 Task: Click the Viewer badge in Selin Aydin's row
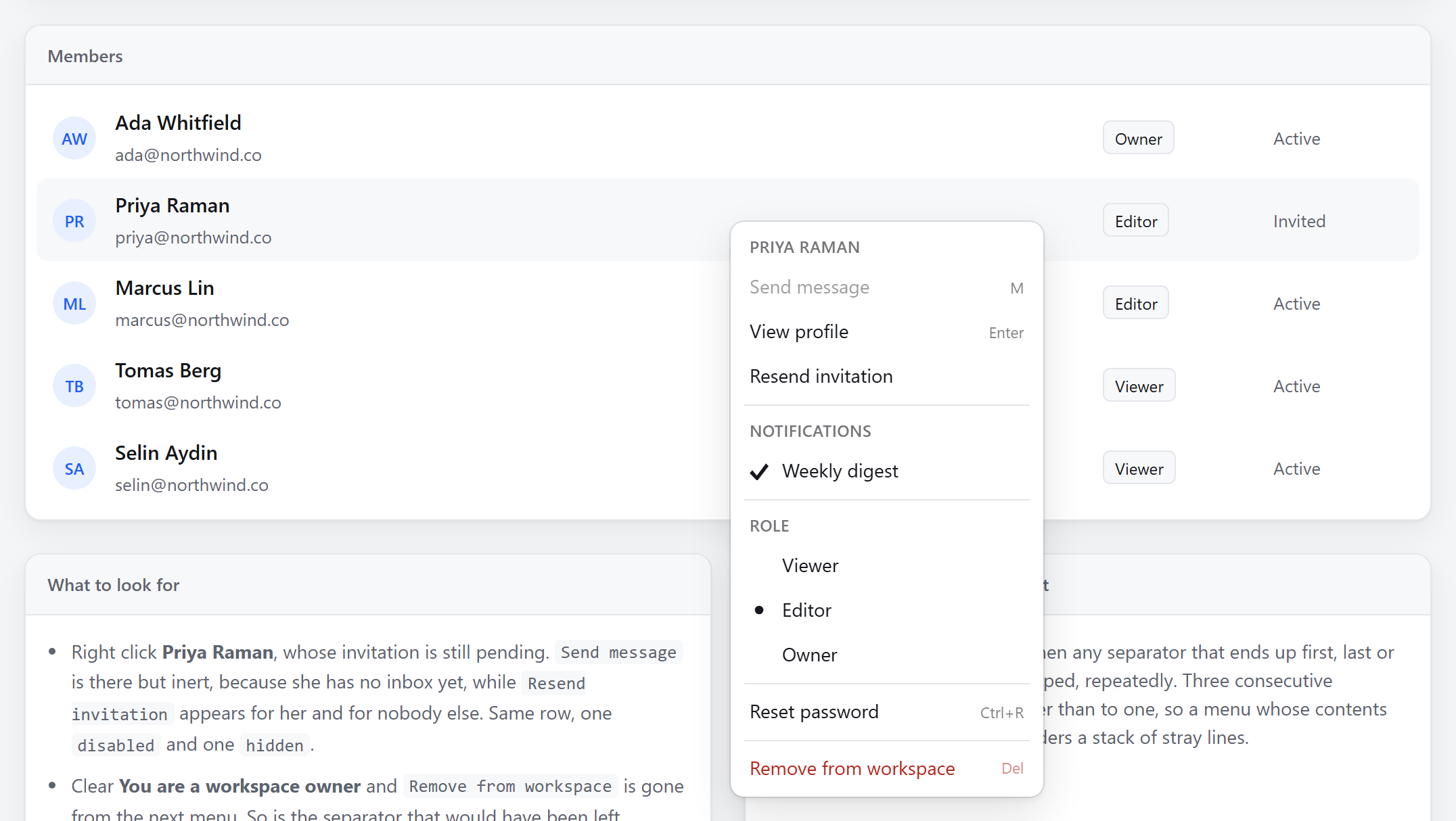(1139, 469)
